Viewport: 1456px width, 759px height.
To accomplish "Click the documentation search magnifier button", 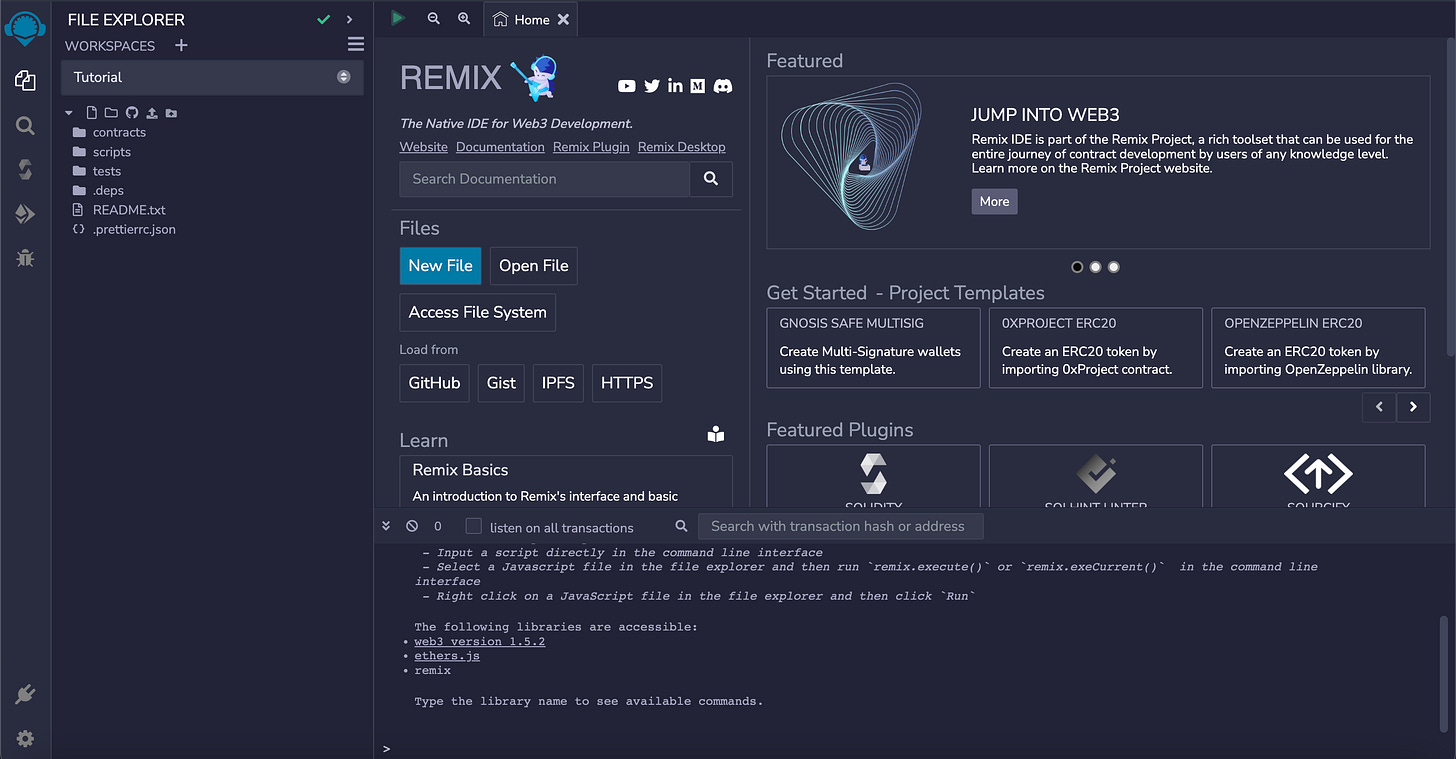I will [711, 179].
